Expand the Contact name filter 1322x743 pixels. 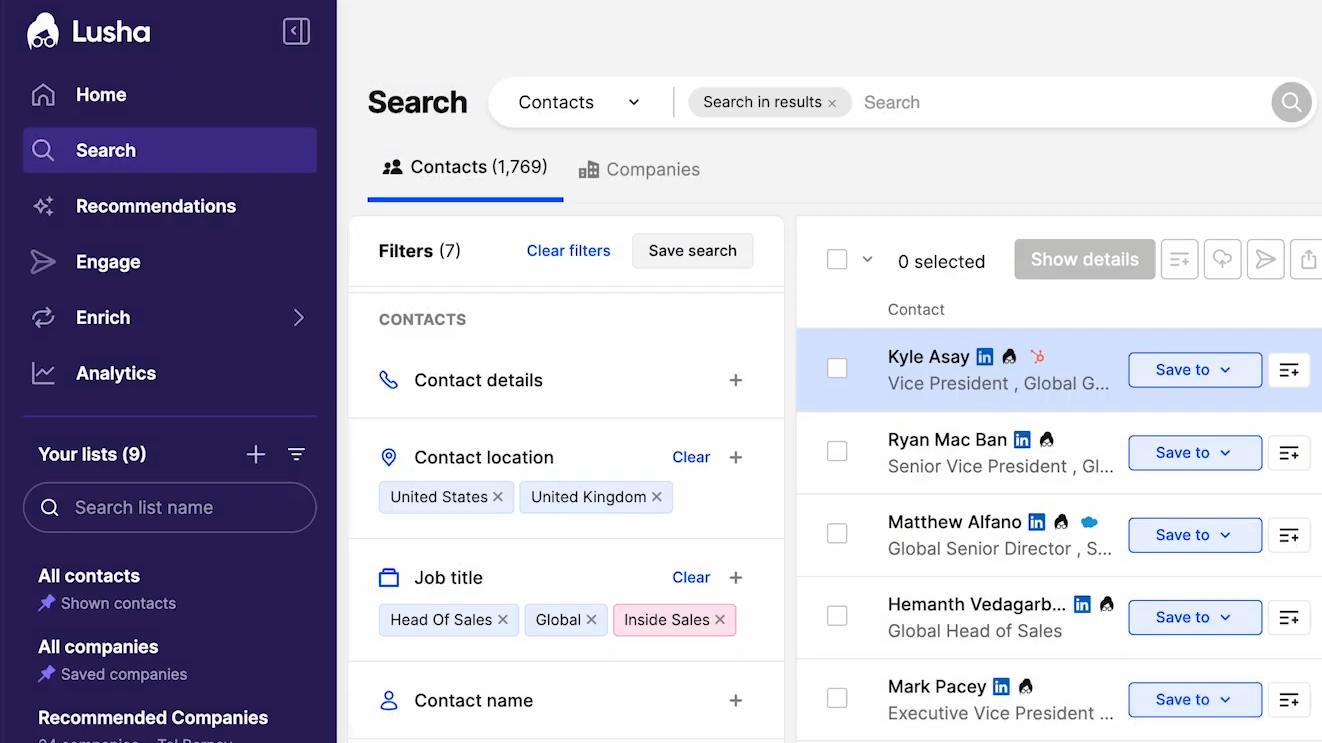click(736, 701)
